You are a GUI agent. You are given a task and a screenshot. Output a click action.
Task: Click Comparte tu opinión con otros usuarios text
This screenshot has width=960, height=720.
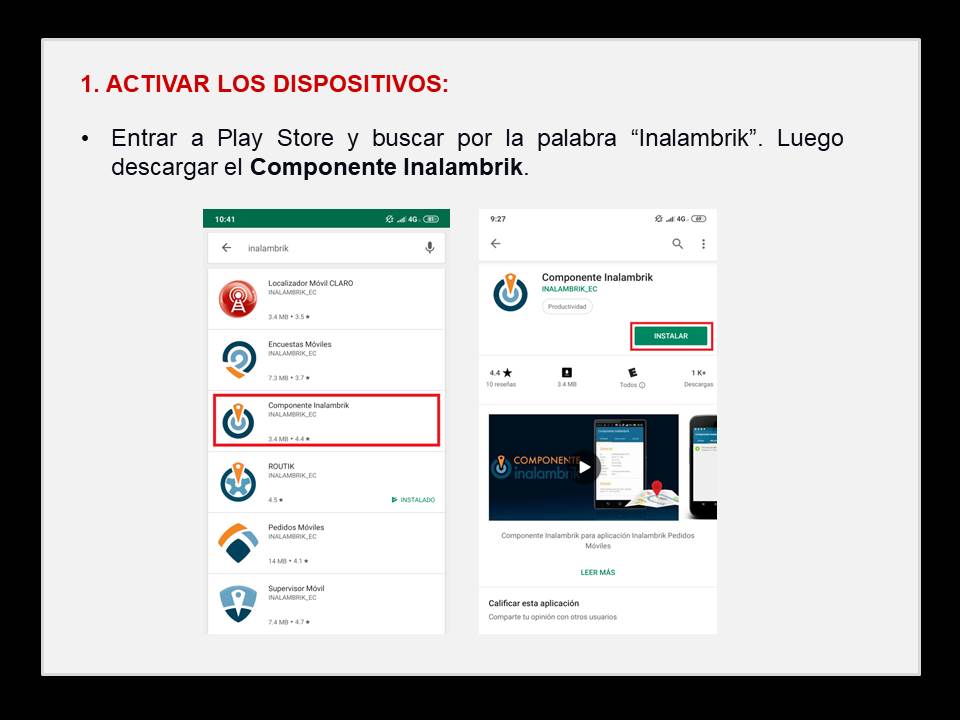[x=552, y=617]
